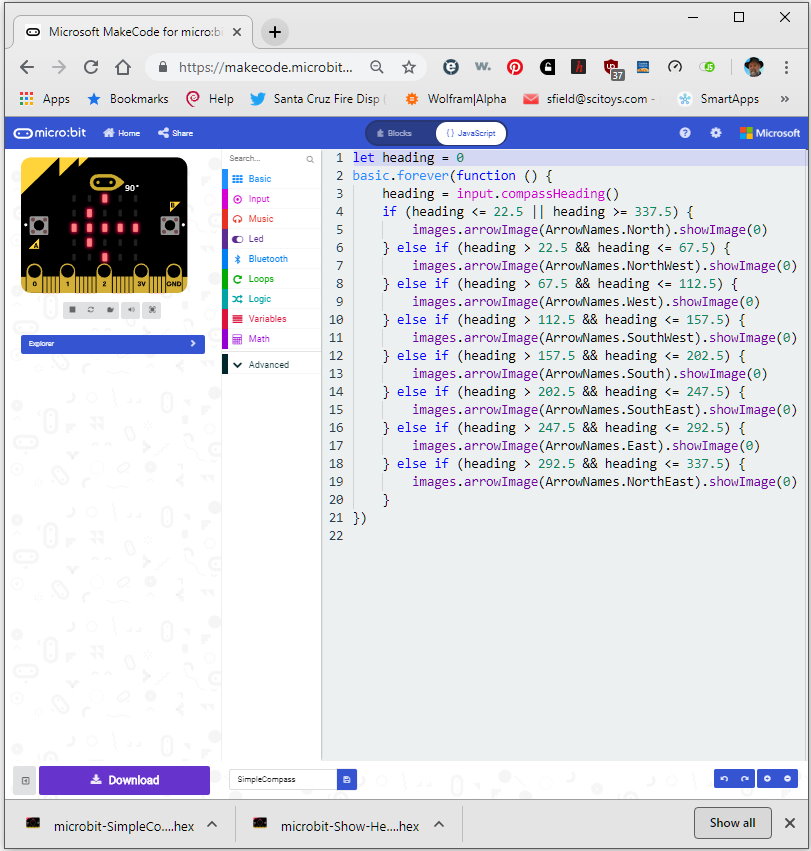
Task: Click Show all downloads
Action: point(732,822)
